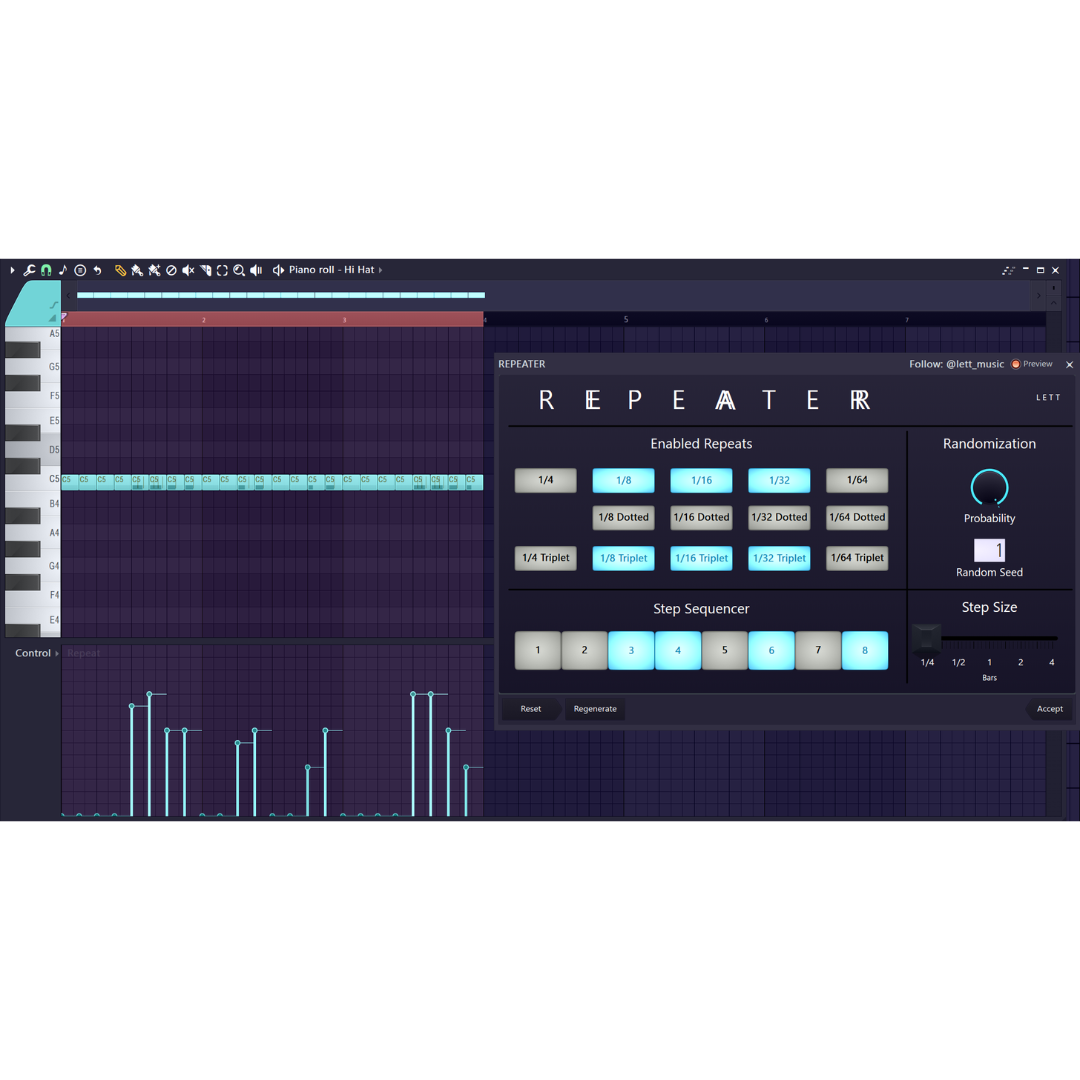The height and width of the screenshot is (1080, 1080).
Task: Enable the 1/16 Dotted repeat
Action: [701, 517]
